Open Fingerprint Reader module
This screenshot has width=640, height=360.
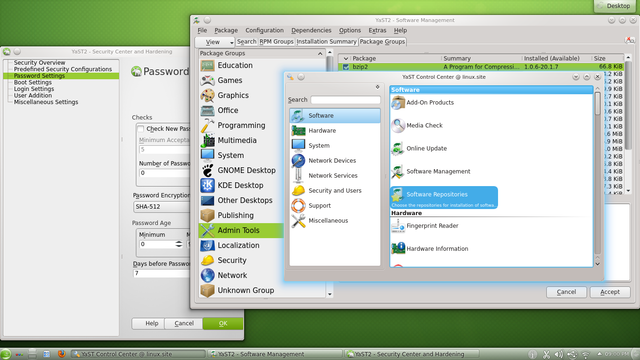pos(425,226)
